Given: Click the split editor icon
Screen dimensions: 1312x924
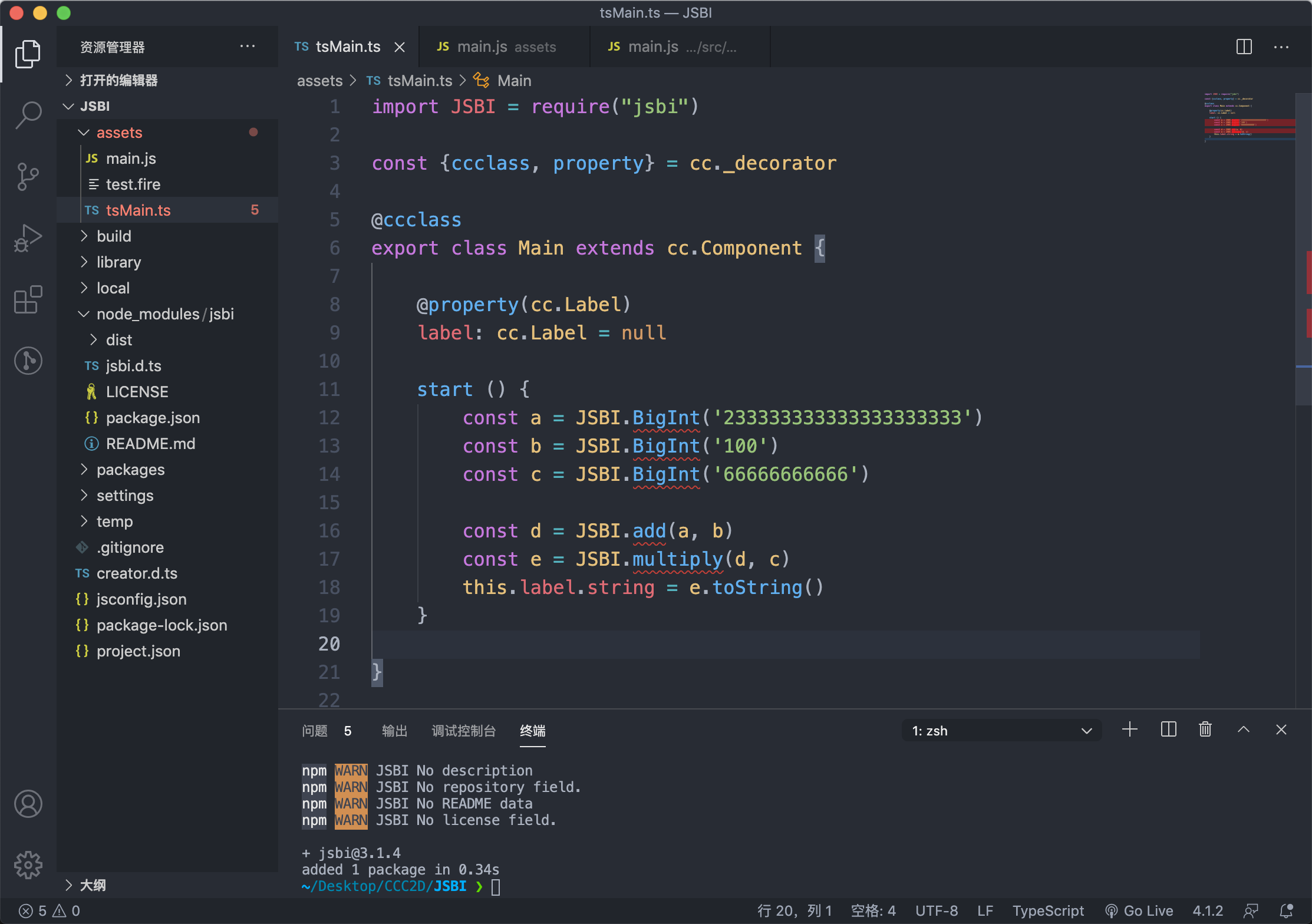Looking at the screenshot, I should 1244,47.
